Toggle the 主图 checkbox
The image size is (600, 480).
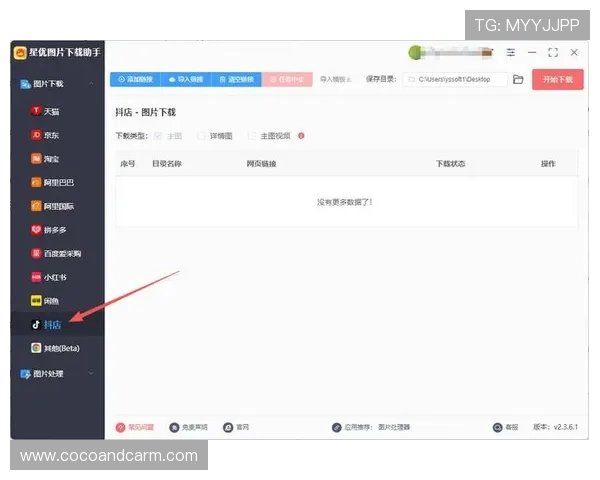pyautogui.click(x=158, y=136)
